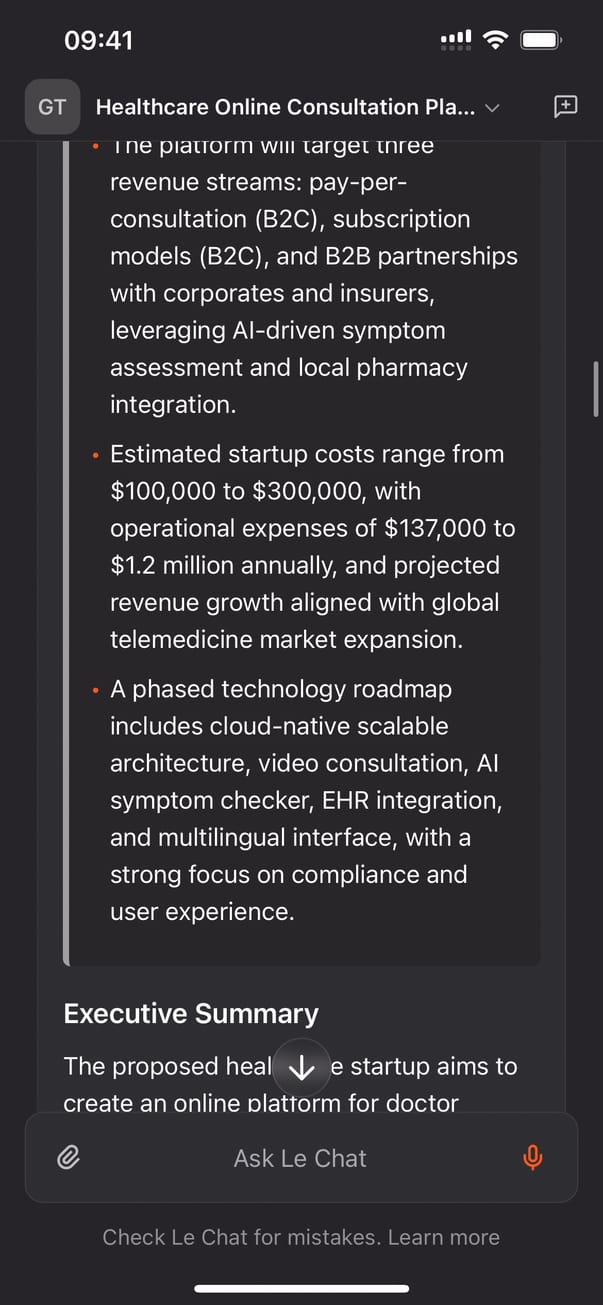Open the Learn more link
This screenshot has height=1305, width=603.
(x=443, y=1237)
